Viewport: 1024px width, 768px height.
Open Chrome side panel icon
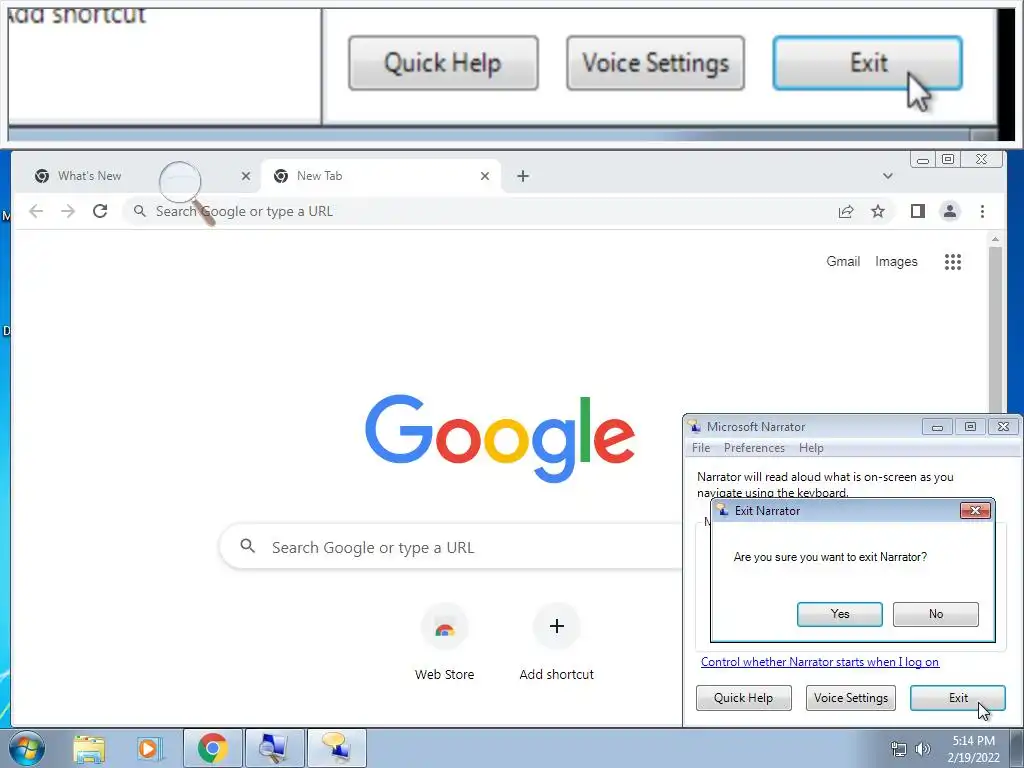(918, 211)
